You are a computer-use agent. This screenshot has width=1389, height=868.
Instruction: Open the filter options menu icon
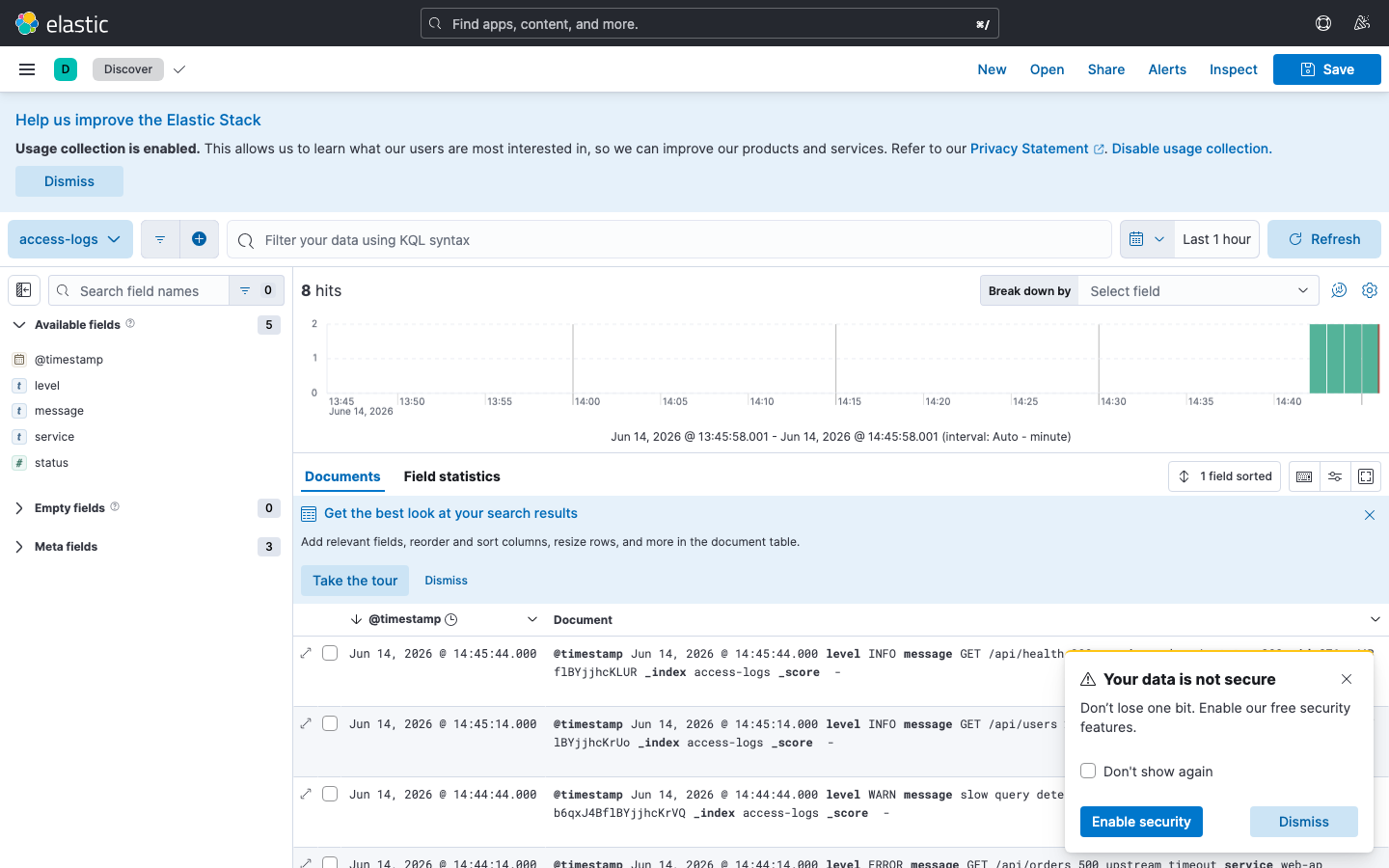point(160,239)
